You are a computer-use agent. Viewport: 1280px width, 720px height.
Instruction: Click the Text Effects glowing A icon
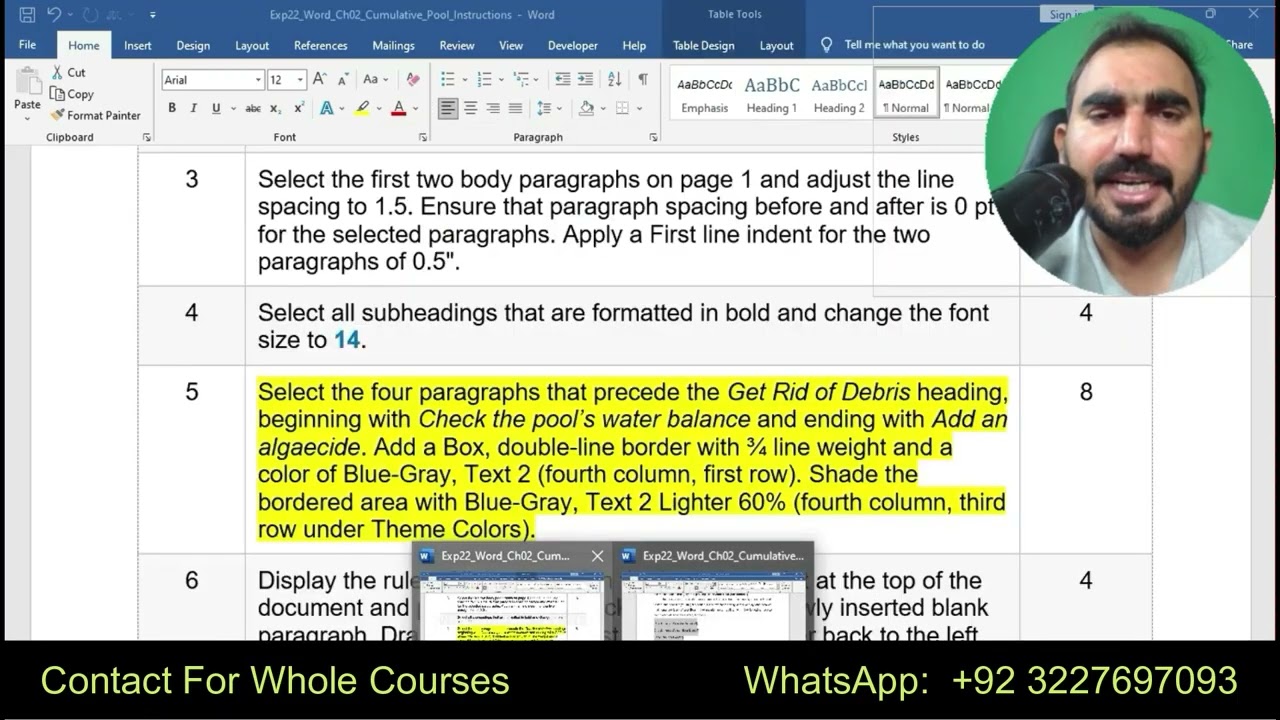click(327, 108)
